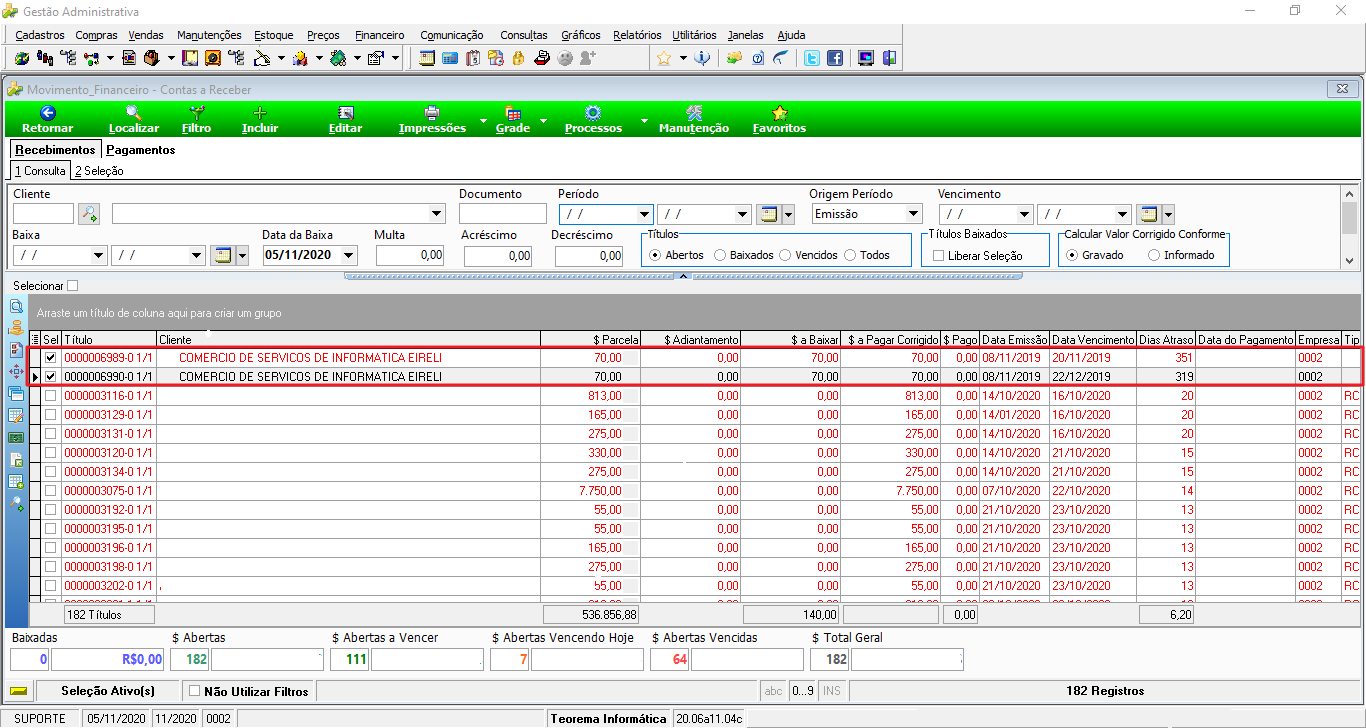
Task: Click the Título column header
Action: click(x=109, y=340)
